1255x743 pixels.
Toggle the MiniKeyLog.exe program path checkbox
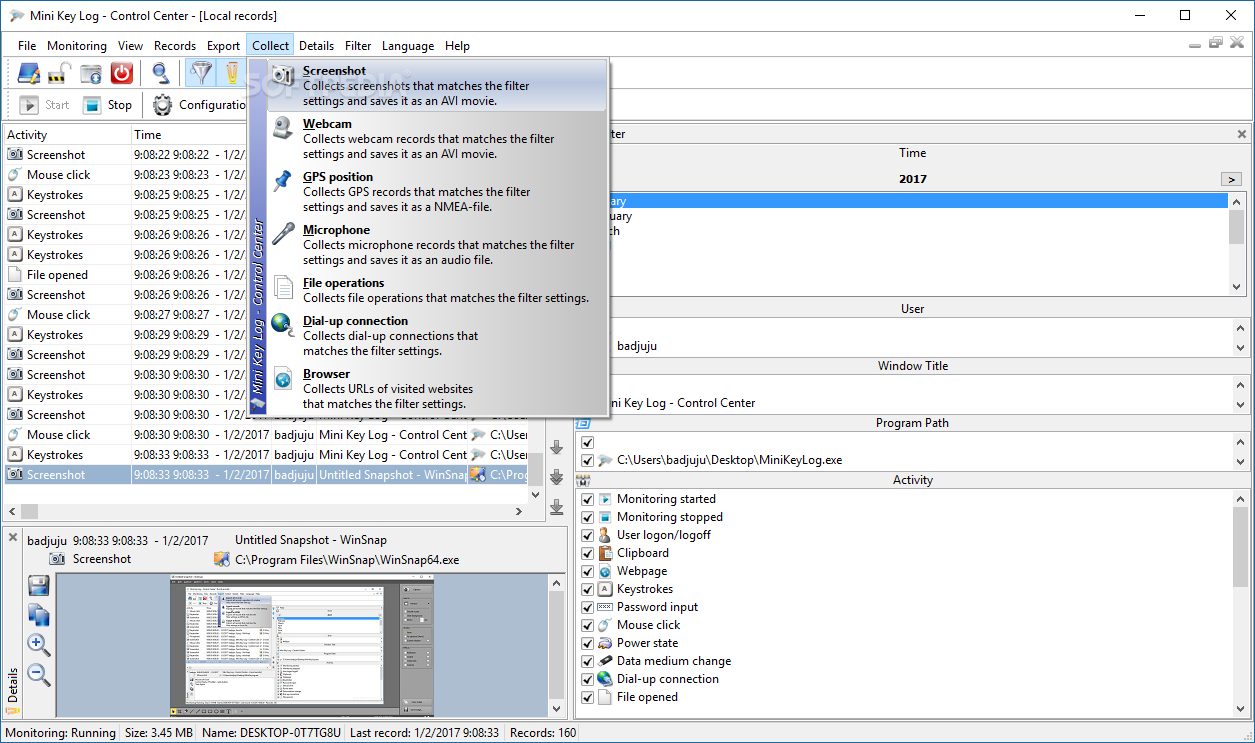(x=588, y=460)
